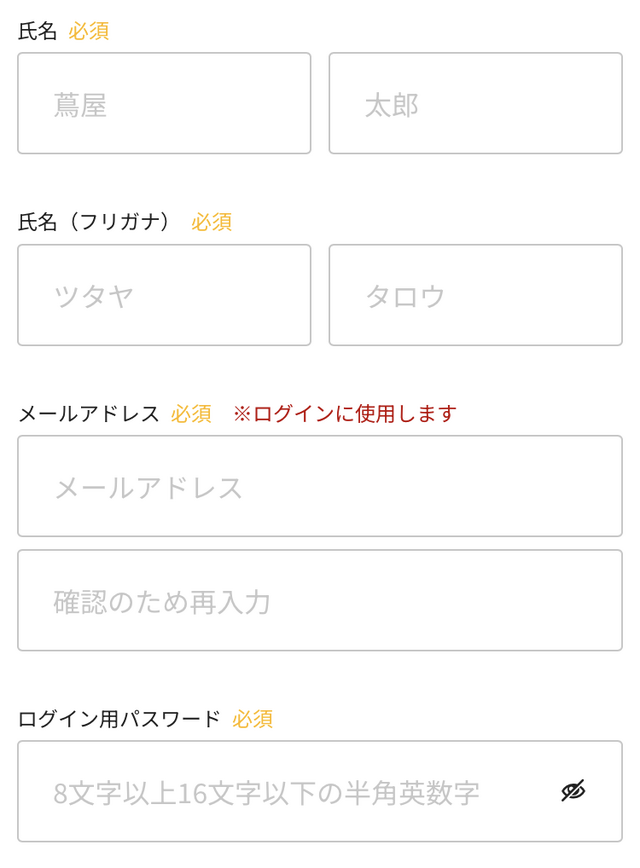Select the 確認のため再入力 email confirmation box
The height and width of the screenshot is (868, 640).
pyautogui.click(x=320, y=601)
